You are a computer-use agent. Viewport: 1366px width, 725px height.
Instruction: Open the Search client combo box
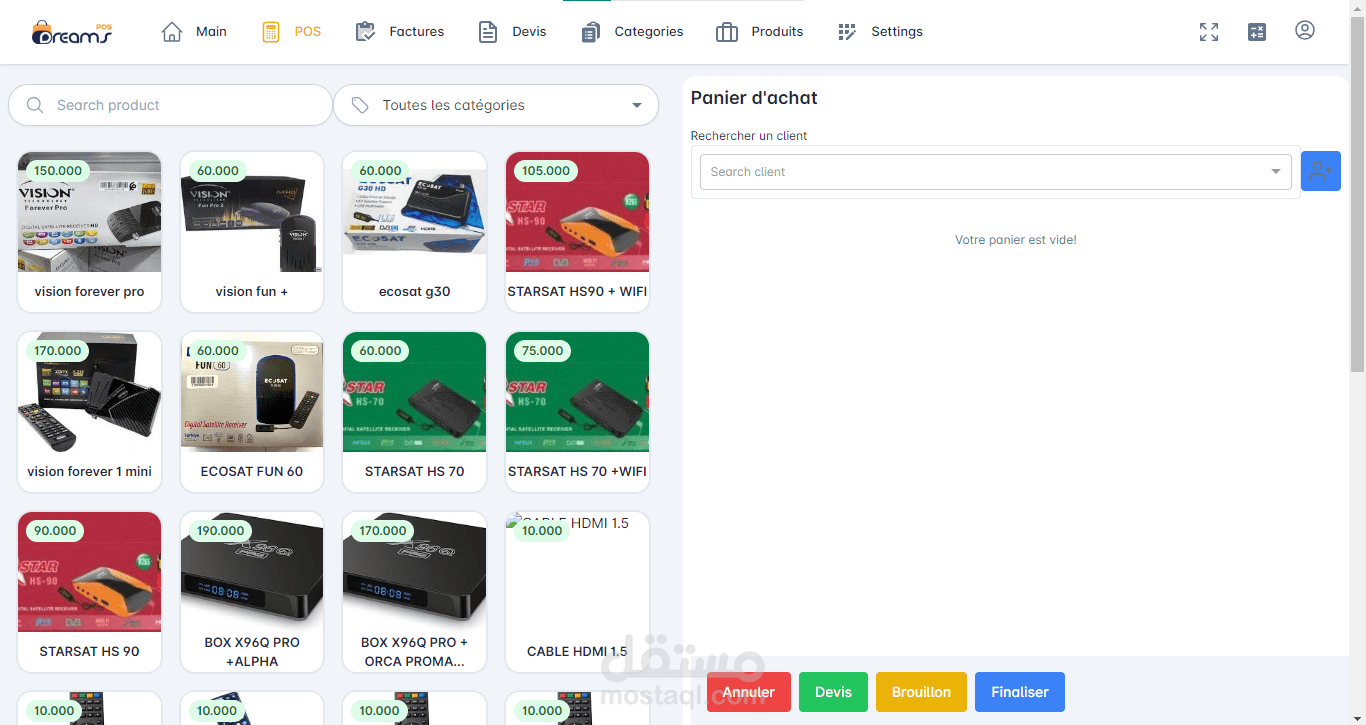[996, 172]
